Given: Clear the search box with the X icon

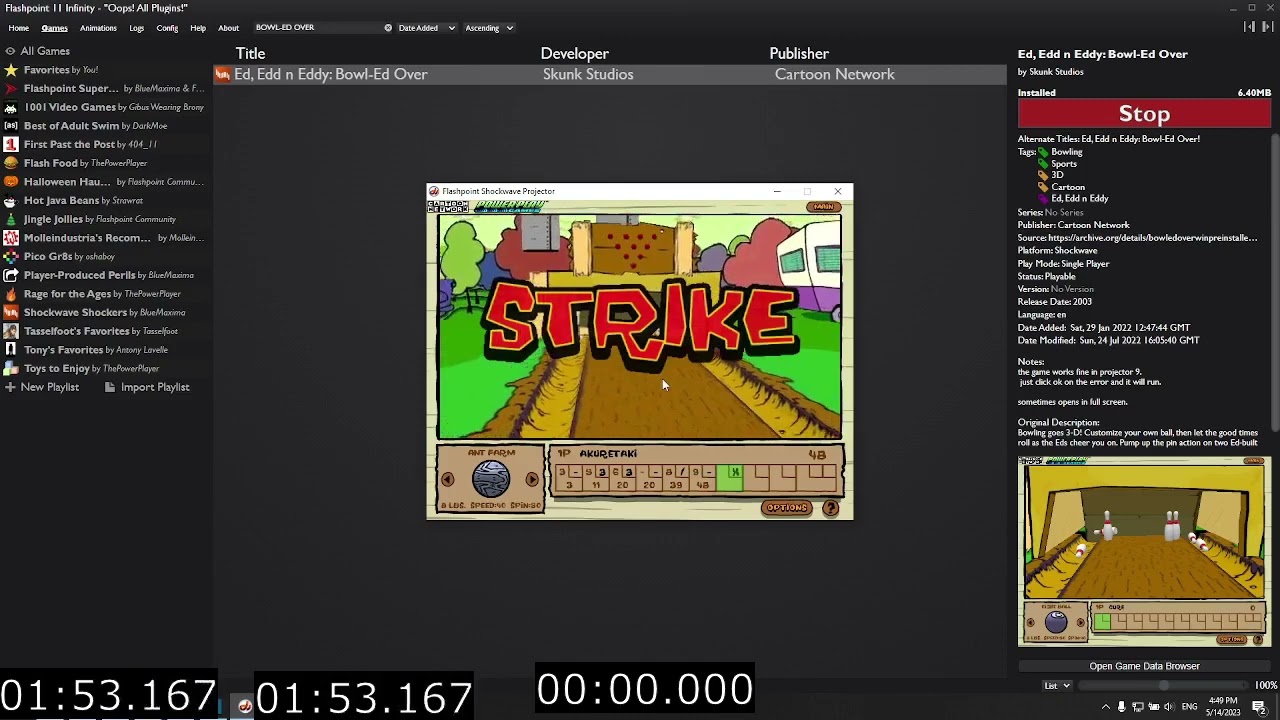Looking at the screenshot, I should [388, 28].
